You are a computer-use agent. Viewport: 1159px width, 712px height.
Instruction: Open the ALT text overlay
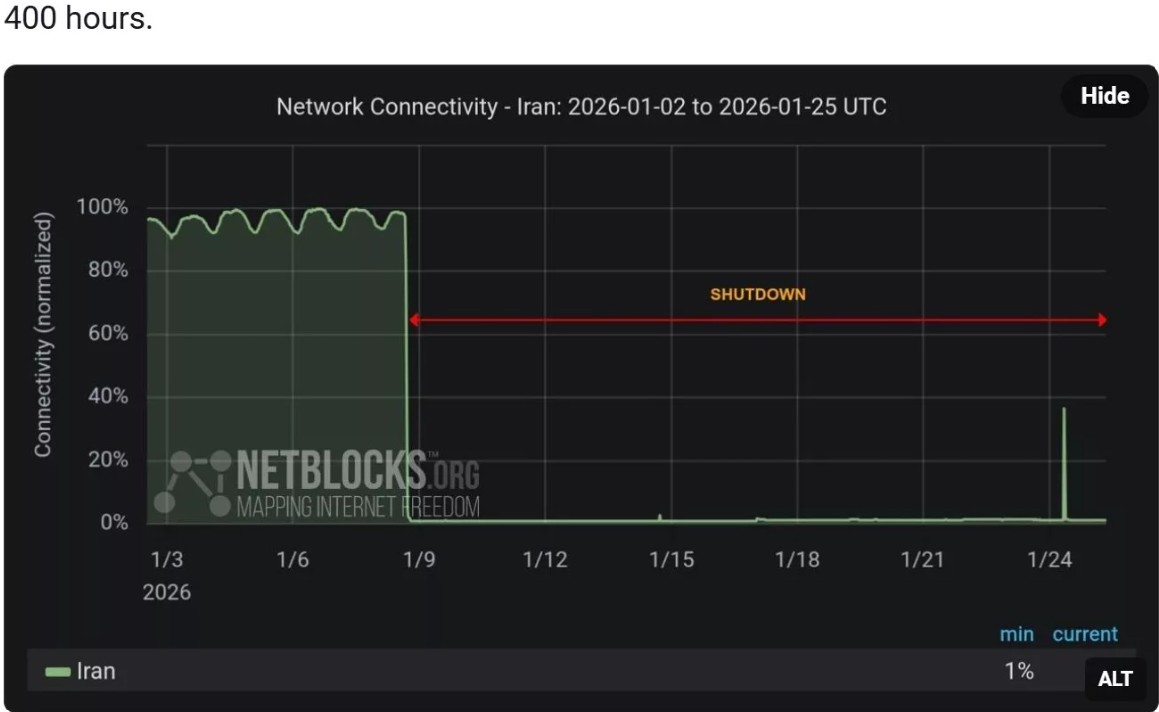pos(1113,677)
